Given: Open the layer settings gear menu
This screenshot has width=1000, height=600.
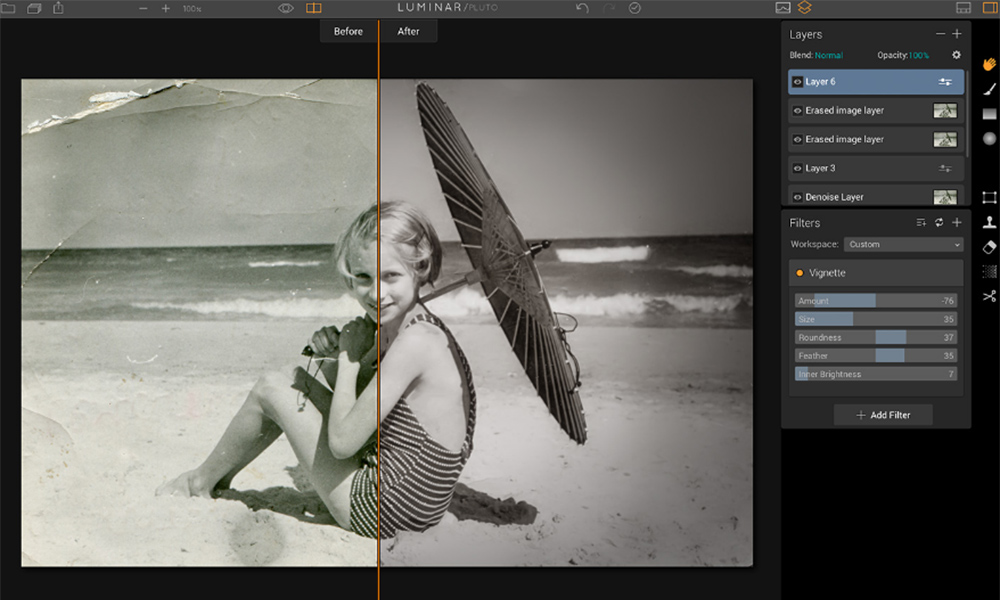Looking at the screenshot, I should click(956, 55).
